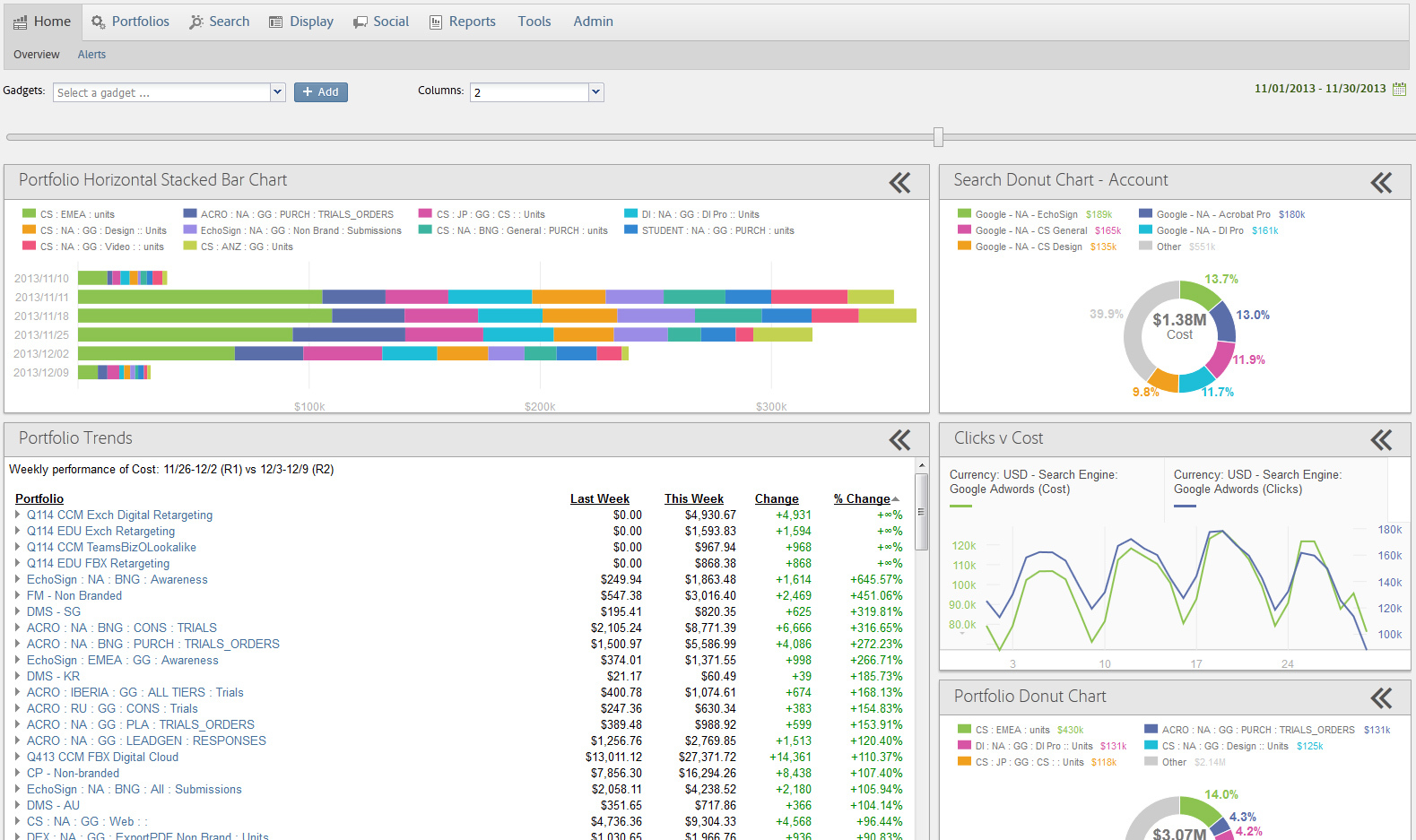Screen dimensions: 1416x840
Task: Click the Add gadget button
Action: pos(321,92)
